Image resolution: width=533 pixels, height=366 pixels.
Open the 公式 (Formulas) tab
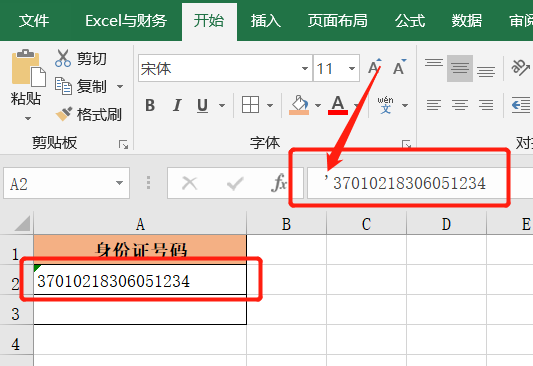pyautogui.click(x=410, y=21)
